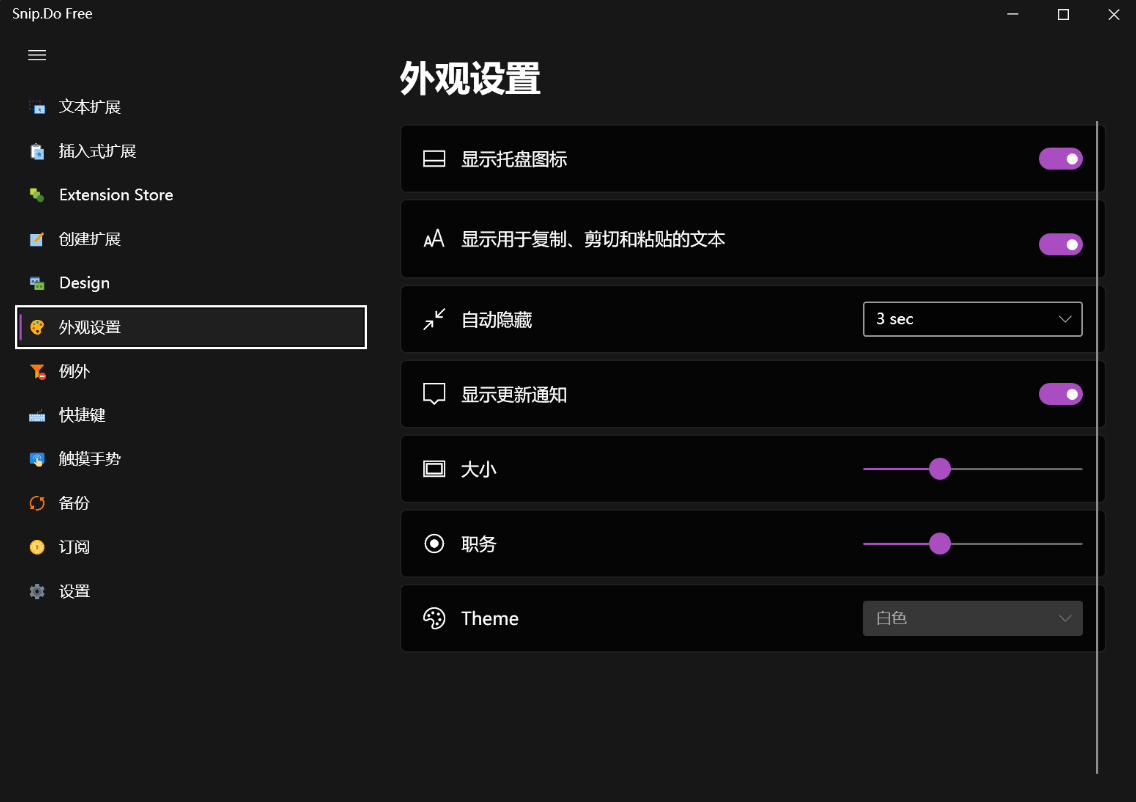1136x802 pixels.
Task: Open the hamburger navigation menu
Action: [x=37, y=55]
